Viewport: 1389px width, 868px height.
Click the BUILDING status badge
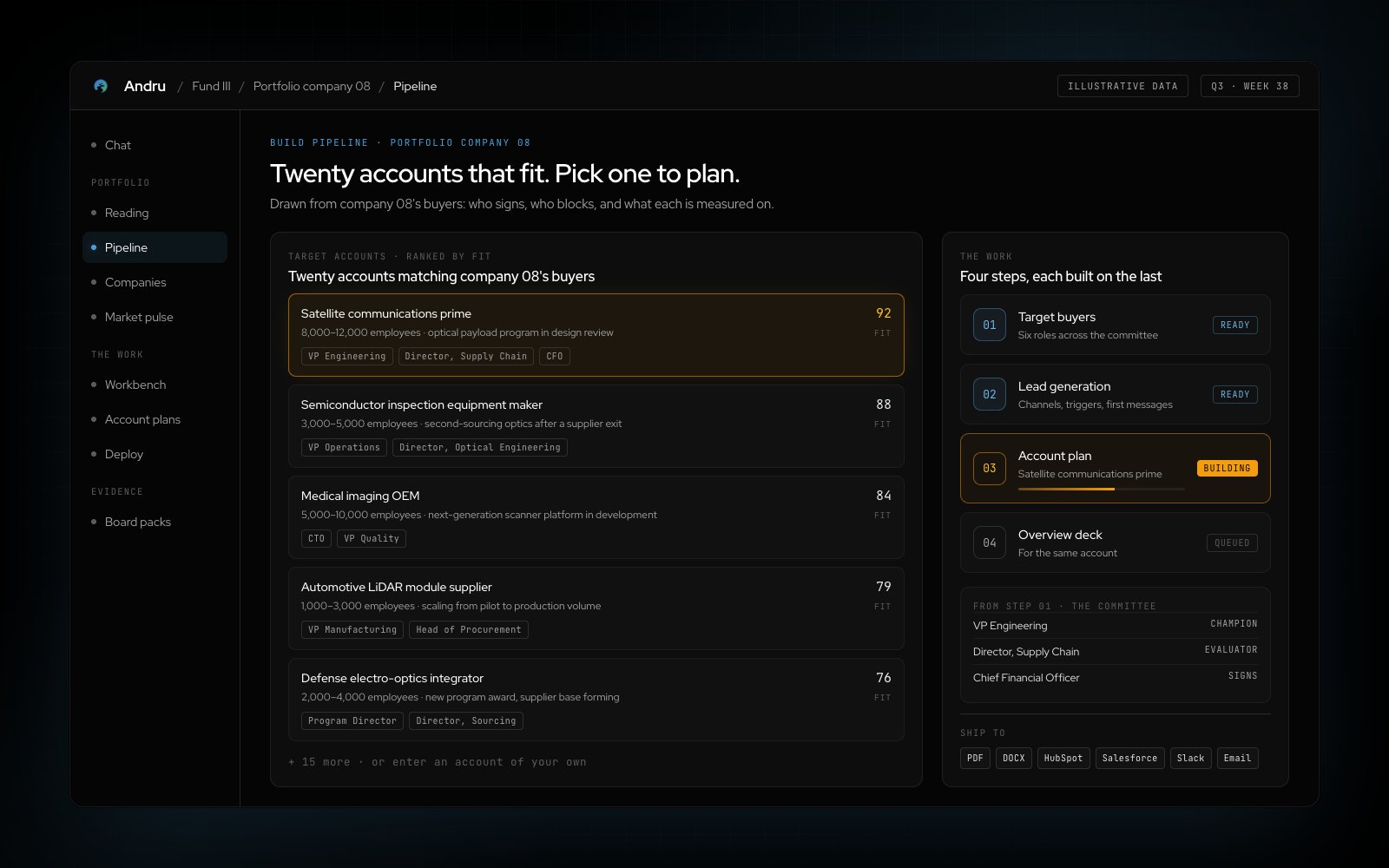tap(1228, 468)
